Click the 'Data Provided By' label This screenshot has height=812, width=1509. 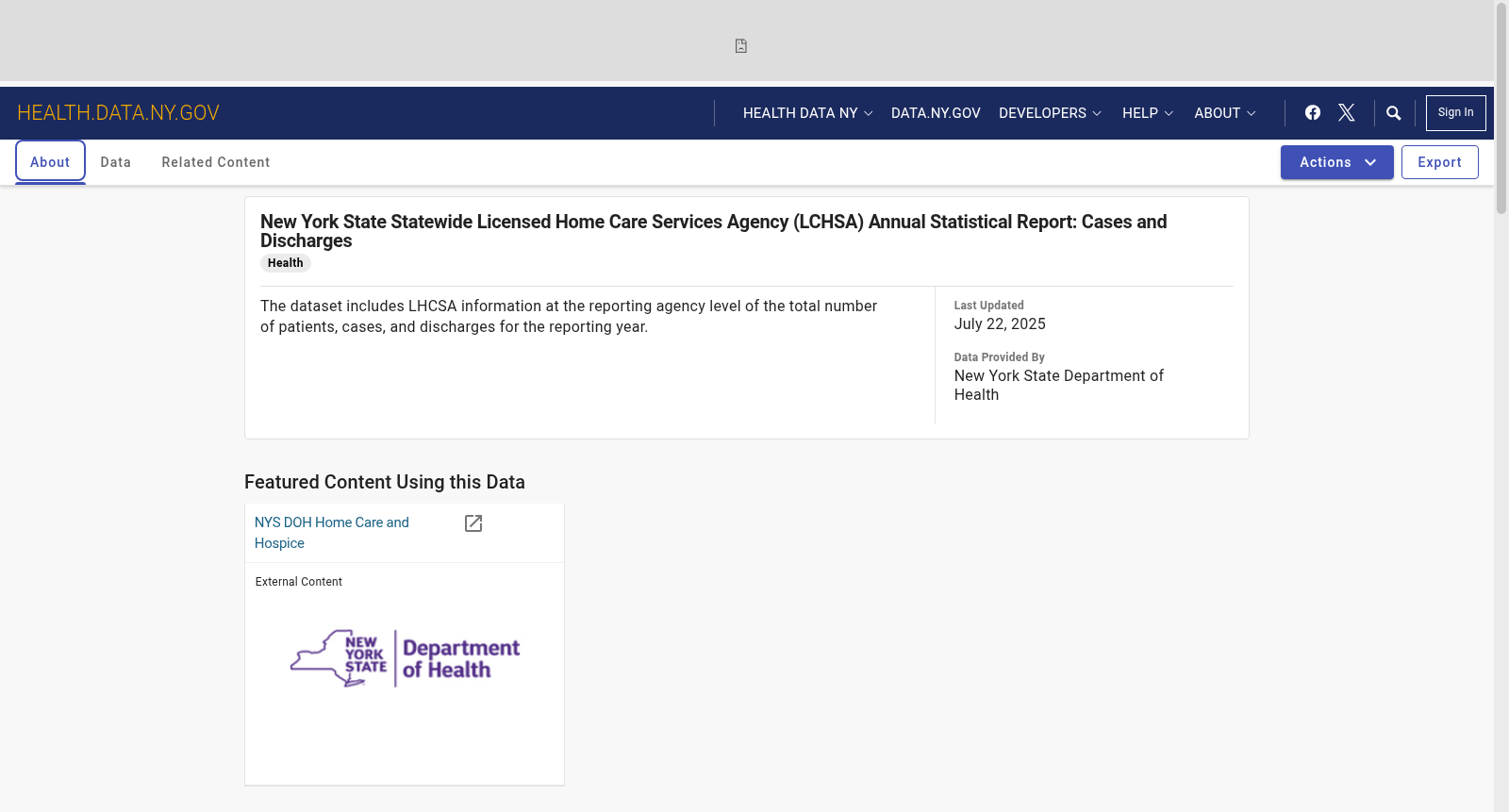point(999,357)
